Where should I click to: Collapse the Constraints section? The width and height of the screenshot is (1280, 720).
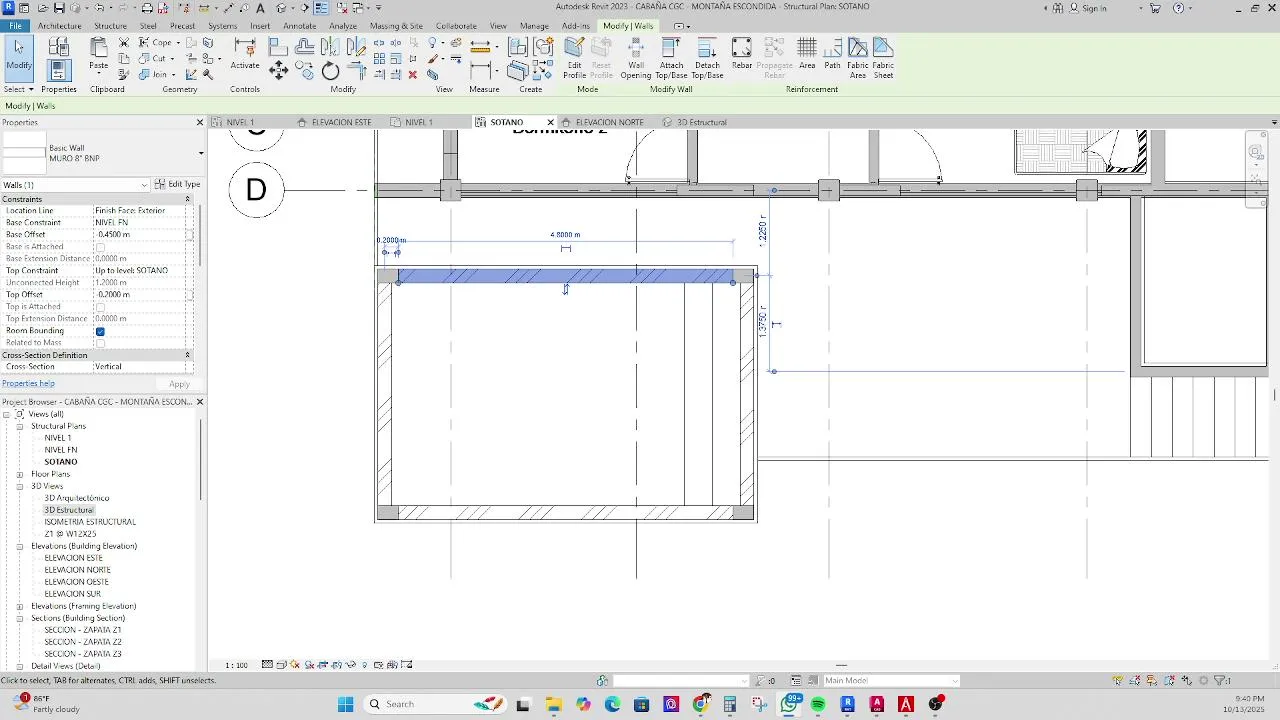(x=187, y=199)
